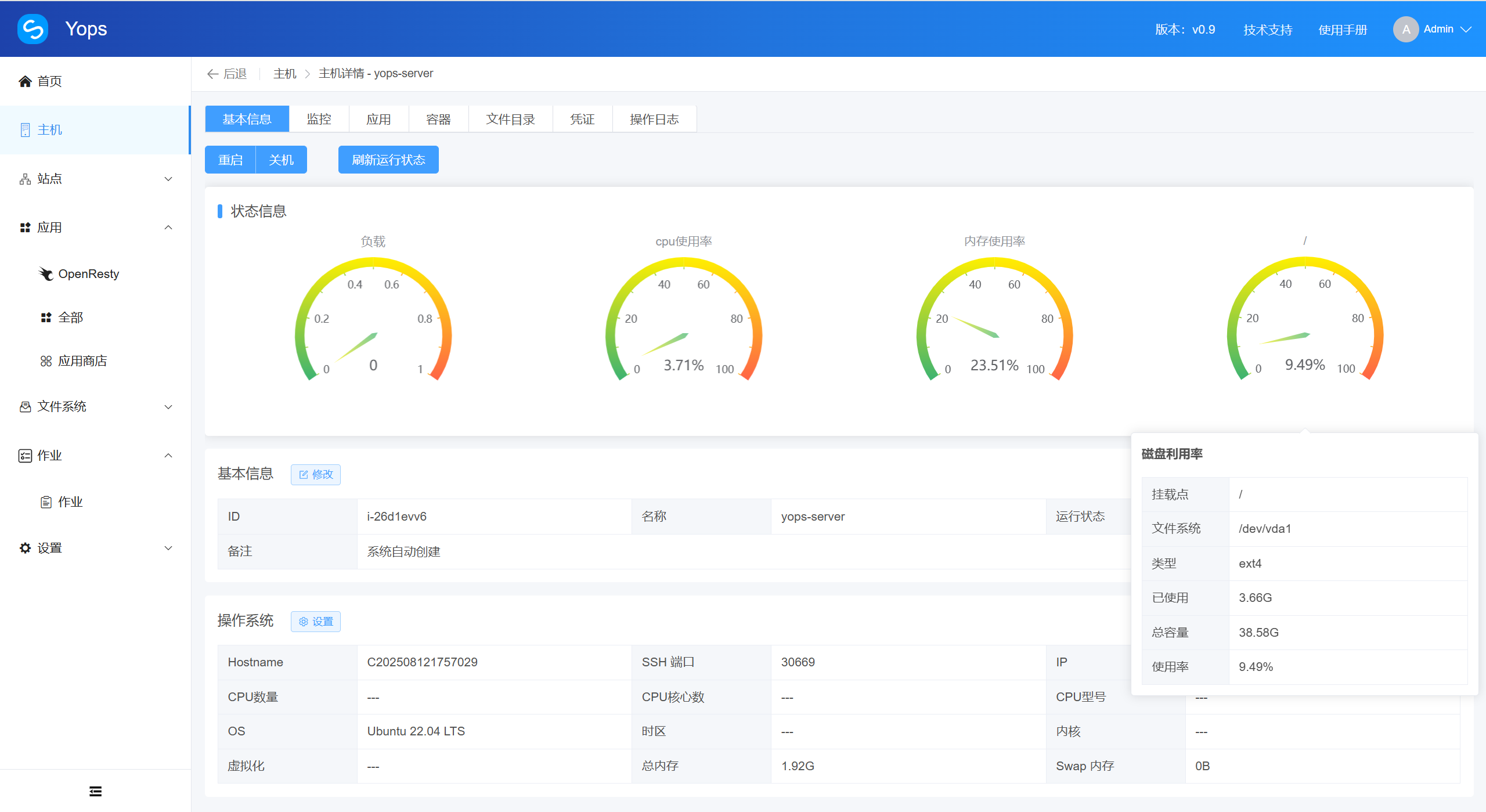Click the 应用商店 store icon
Viewport: 1486px width, 812px height.
click(46, 361)
